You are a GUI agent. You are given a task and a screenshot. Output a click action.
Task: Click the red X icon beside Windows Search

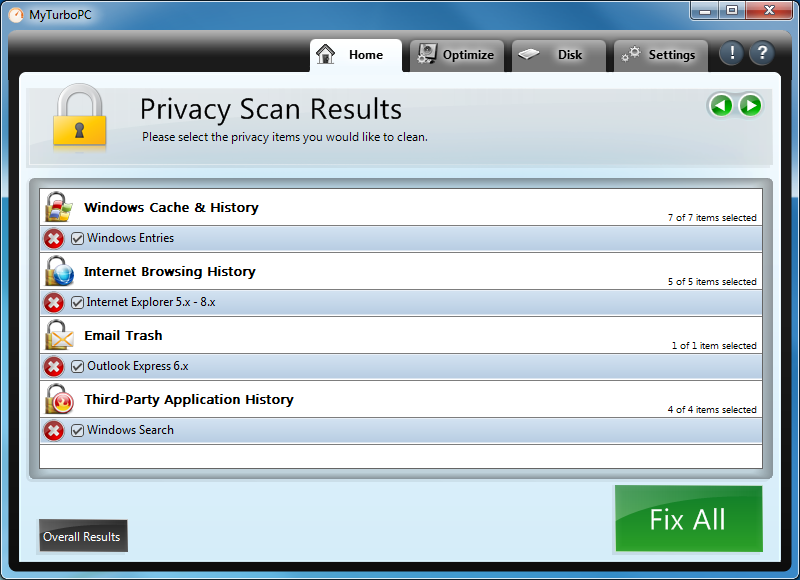click(54, 431)
